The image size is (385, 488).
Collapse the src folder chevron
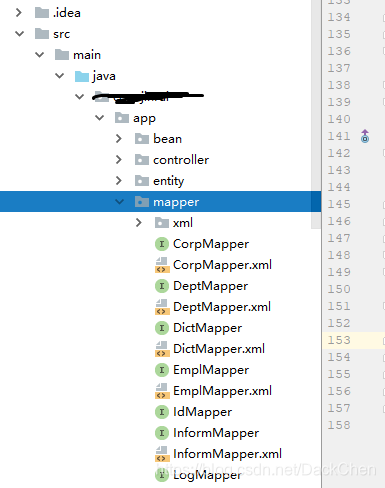(x=20, y=34)
